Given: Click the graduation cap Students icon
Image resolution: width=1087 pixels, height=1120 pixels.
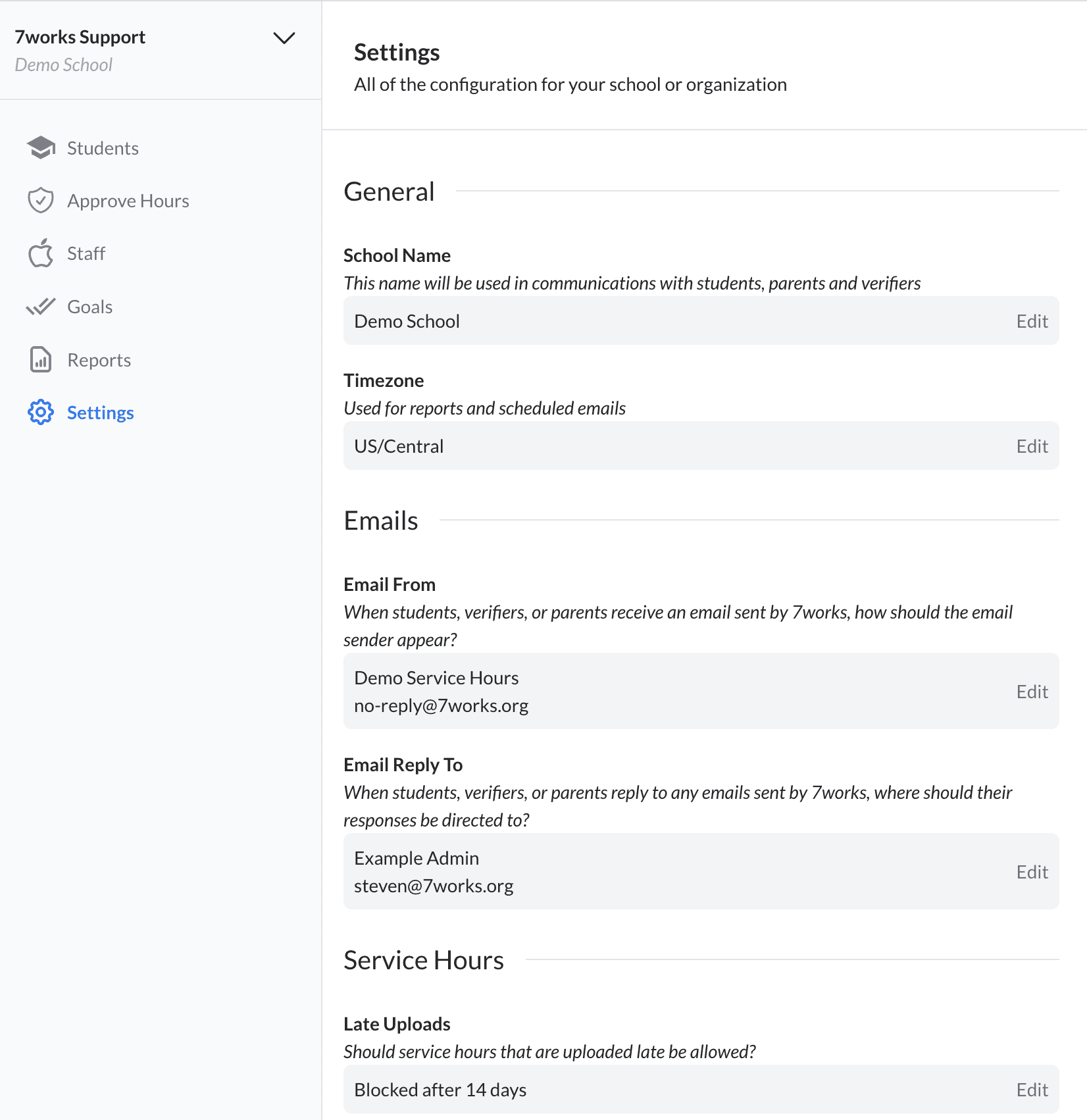Looking at the screenshot, I should (41, 148).
